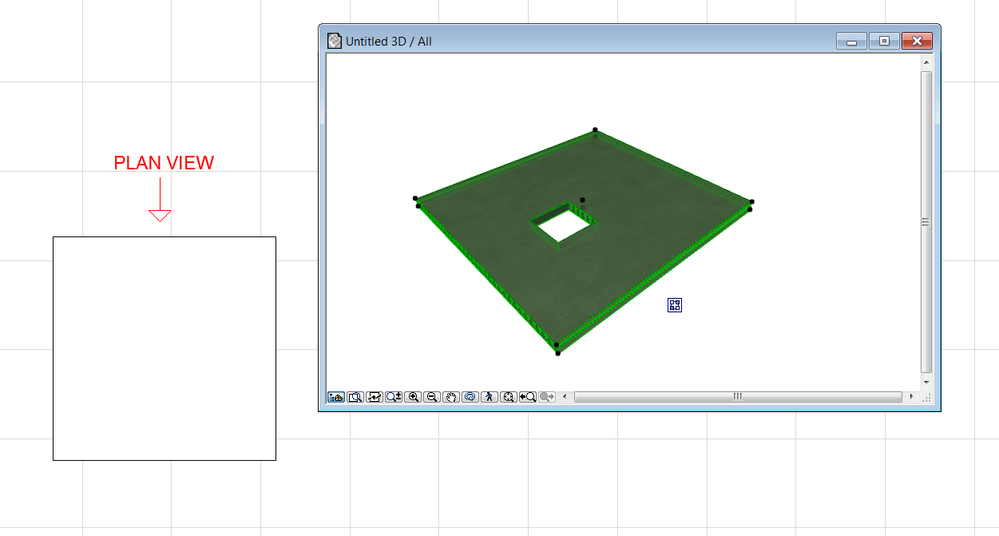Select the walking-person Explore icon
The height and width of the screenshot is (536, 999).
[x=489, y=397]
